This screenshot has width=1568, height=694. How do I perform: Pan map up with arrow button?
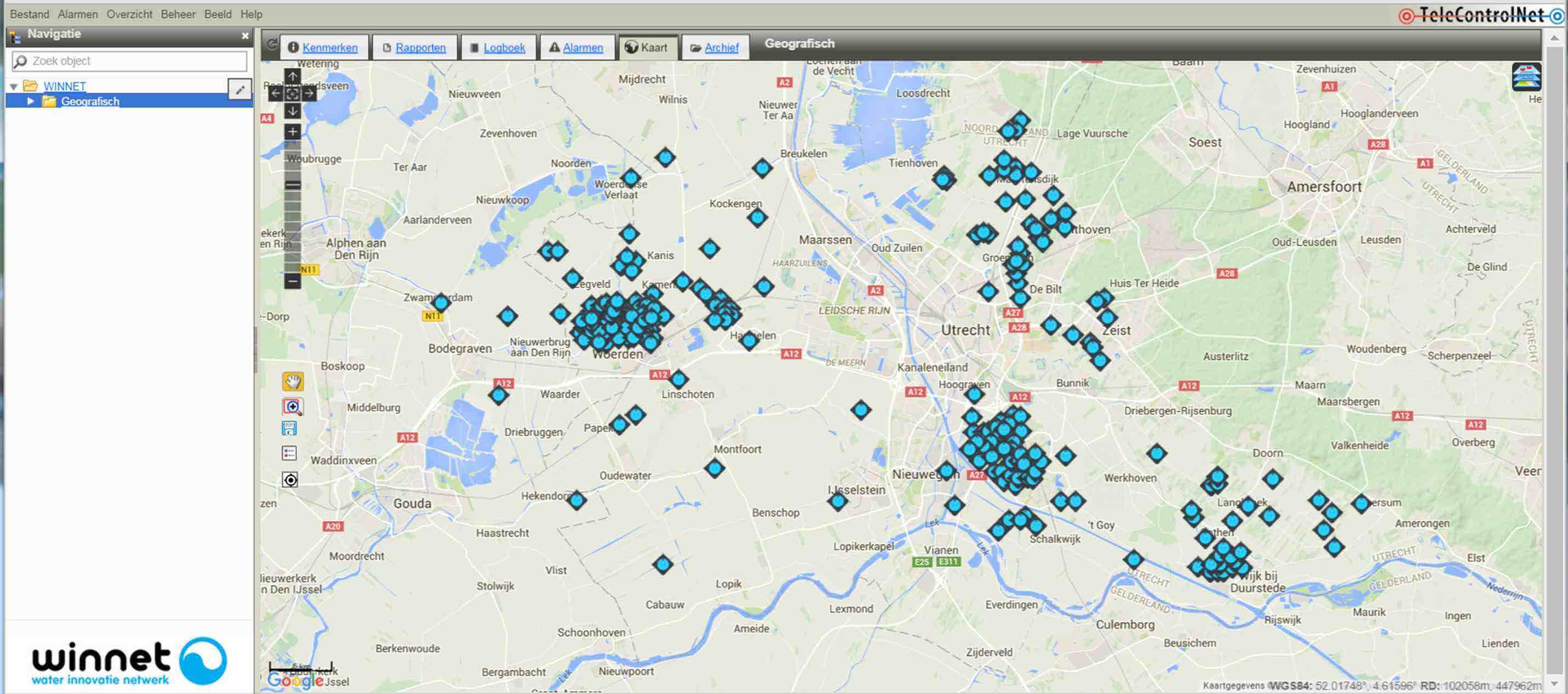coord(292,77)
